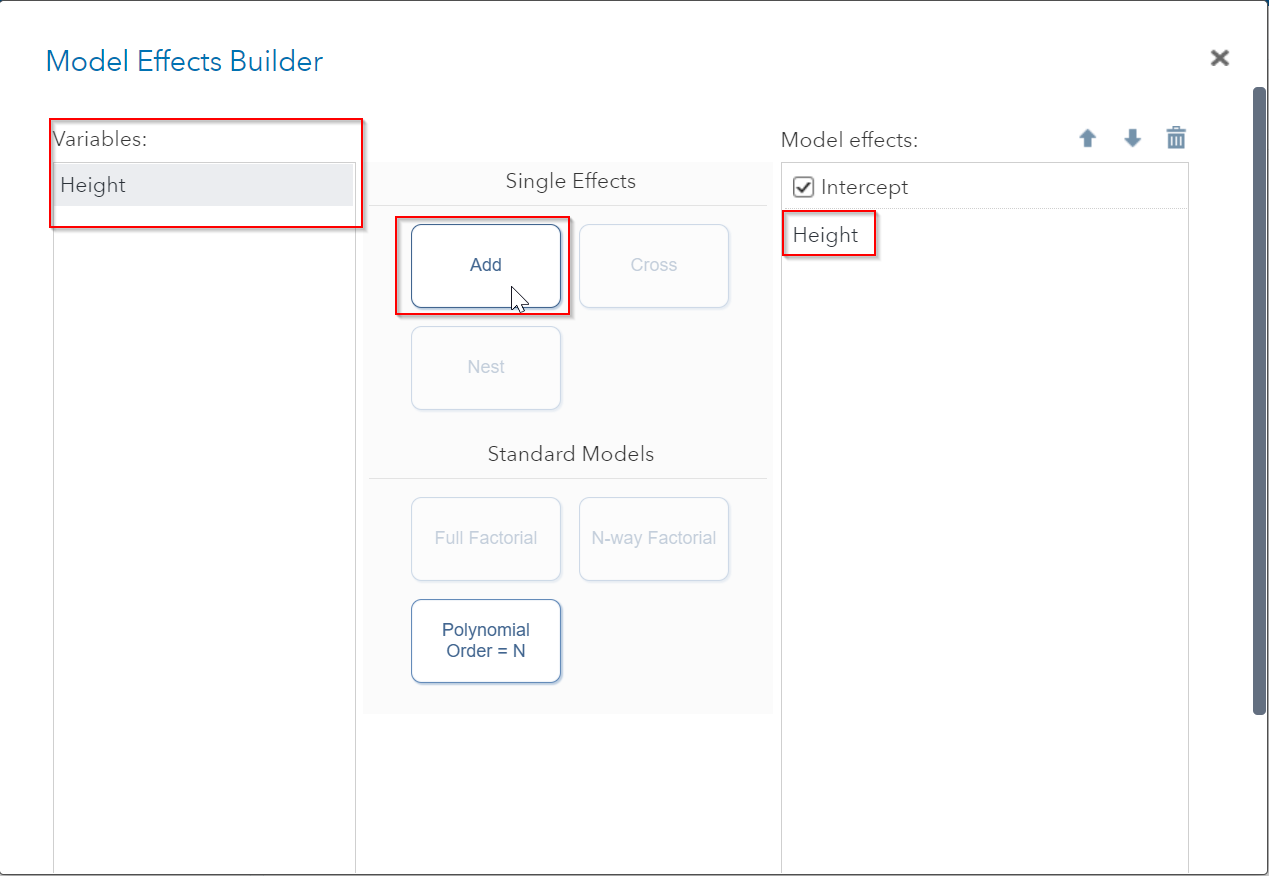Click the move effect down arrow icon
The width and height of the screenshot is (1269, 876).
pos(1131,138)
